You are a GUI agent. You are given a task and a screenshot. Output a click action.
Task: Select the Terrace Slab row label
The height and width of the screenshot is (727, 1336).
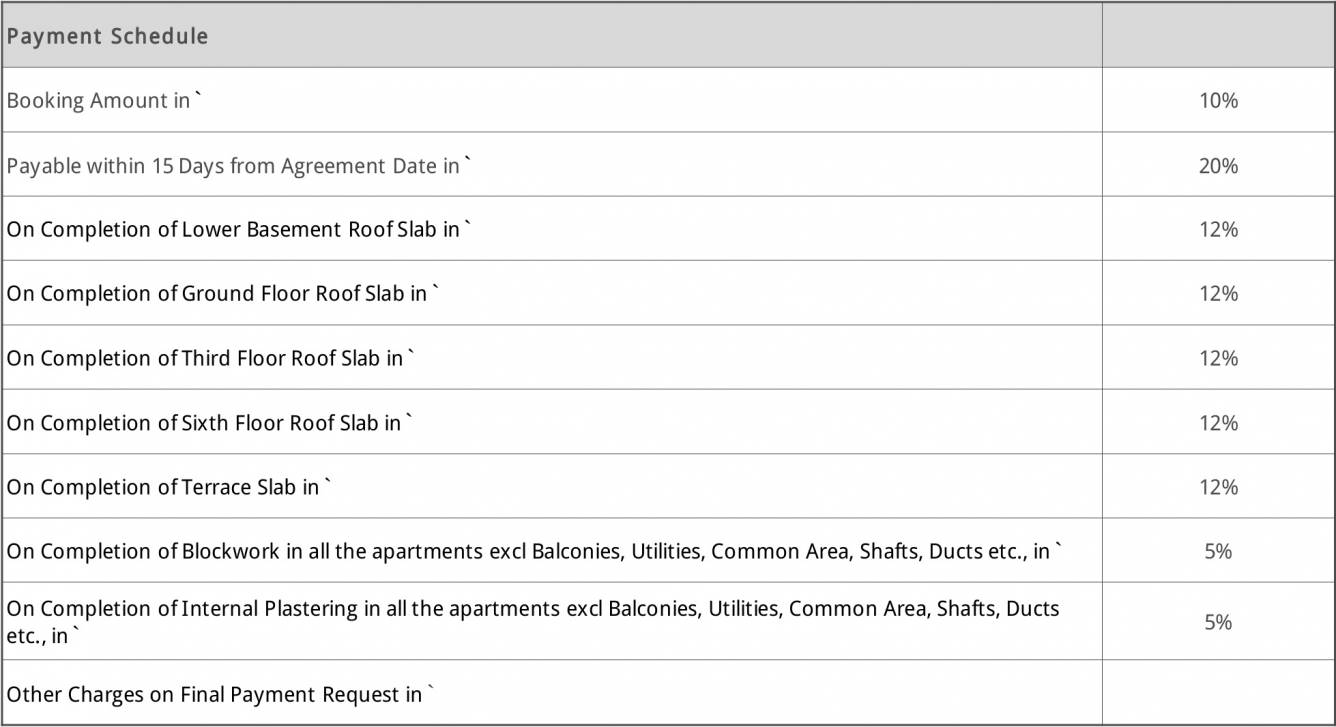pyautogui.click(x=168, y=487)
